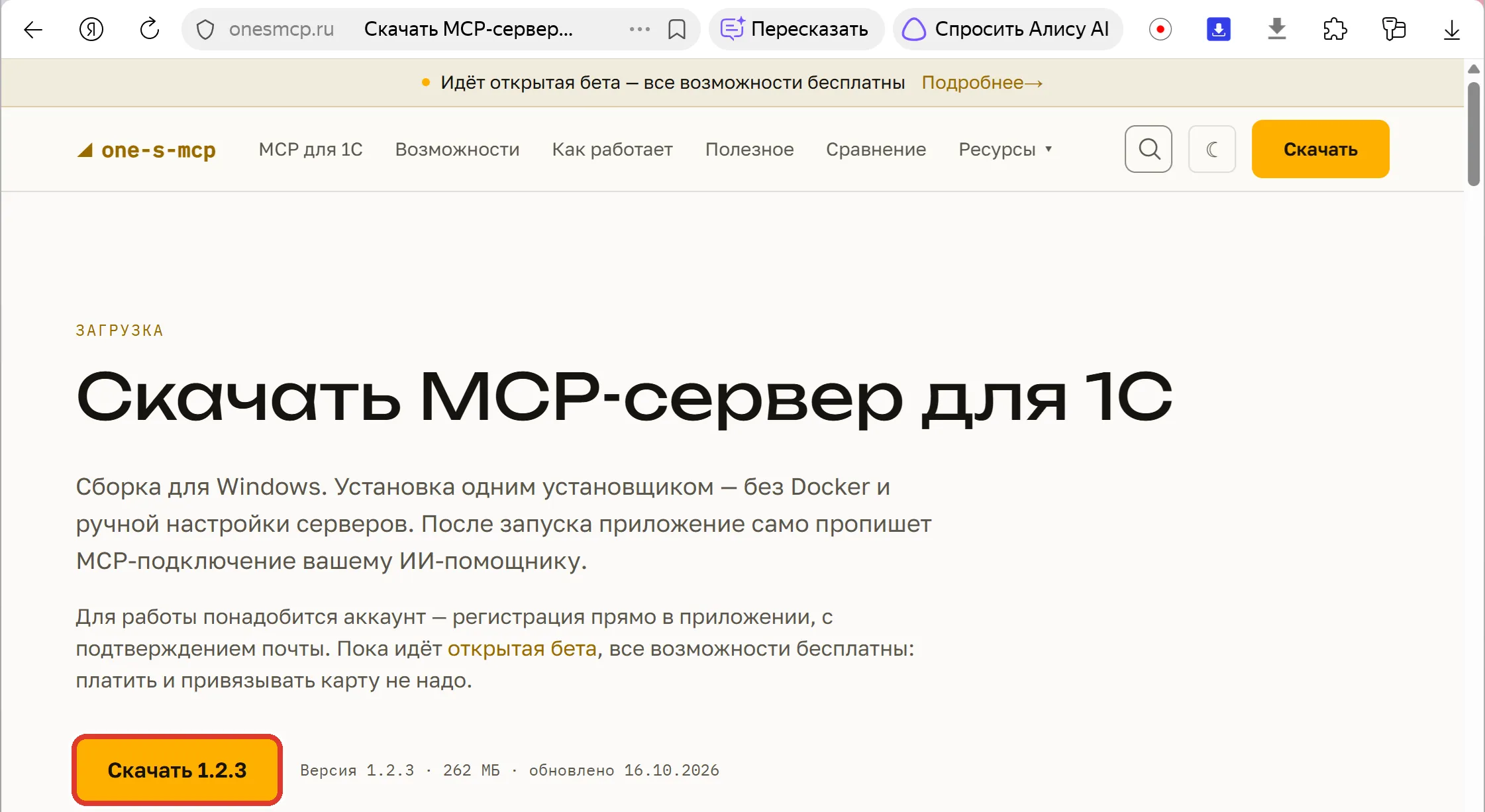
Task: Open the browser downloads arrow icon
Action: (1452, 29)
